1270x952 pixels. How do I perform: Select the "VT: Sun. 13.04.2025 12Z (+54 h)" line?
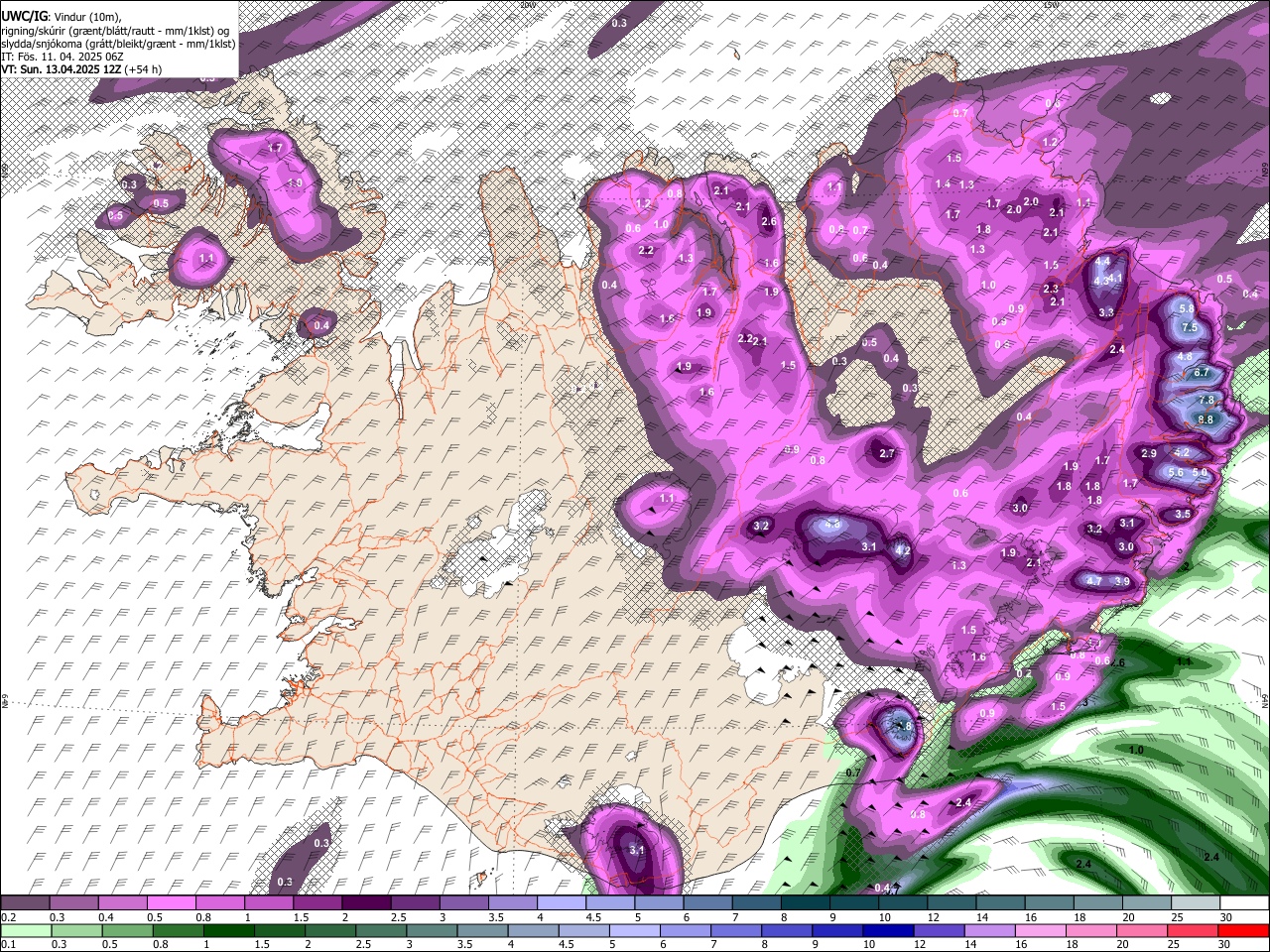[x=81, y=69]
